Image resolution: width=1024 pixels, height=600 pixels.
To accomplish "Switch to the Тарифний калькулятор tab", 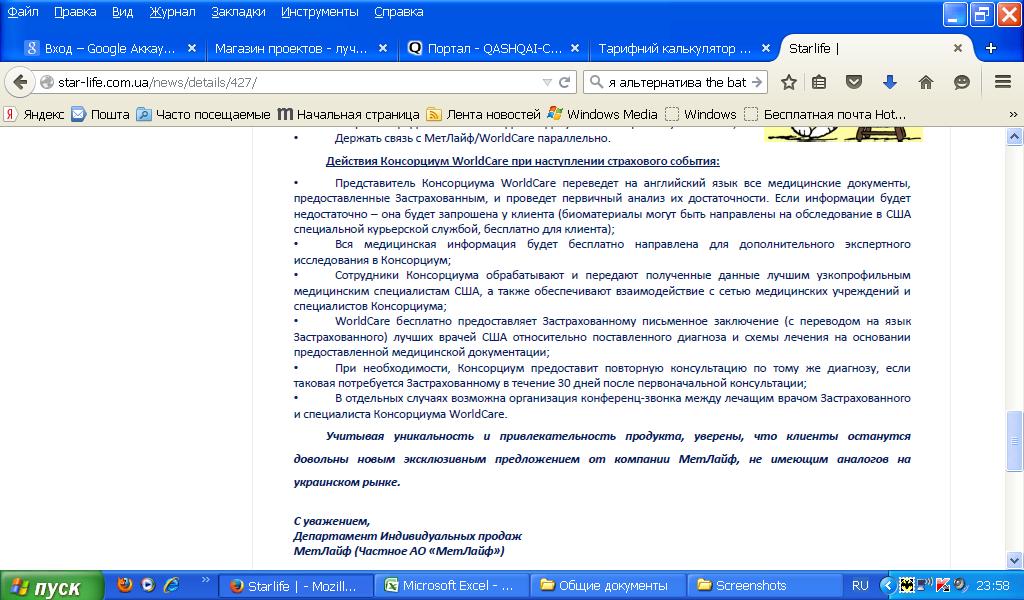I will 675,48.
